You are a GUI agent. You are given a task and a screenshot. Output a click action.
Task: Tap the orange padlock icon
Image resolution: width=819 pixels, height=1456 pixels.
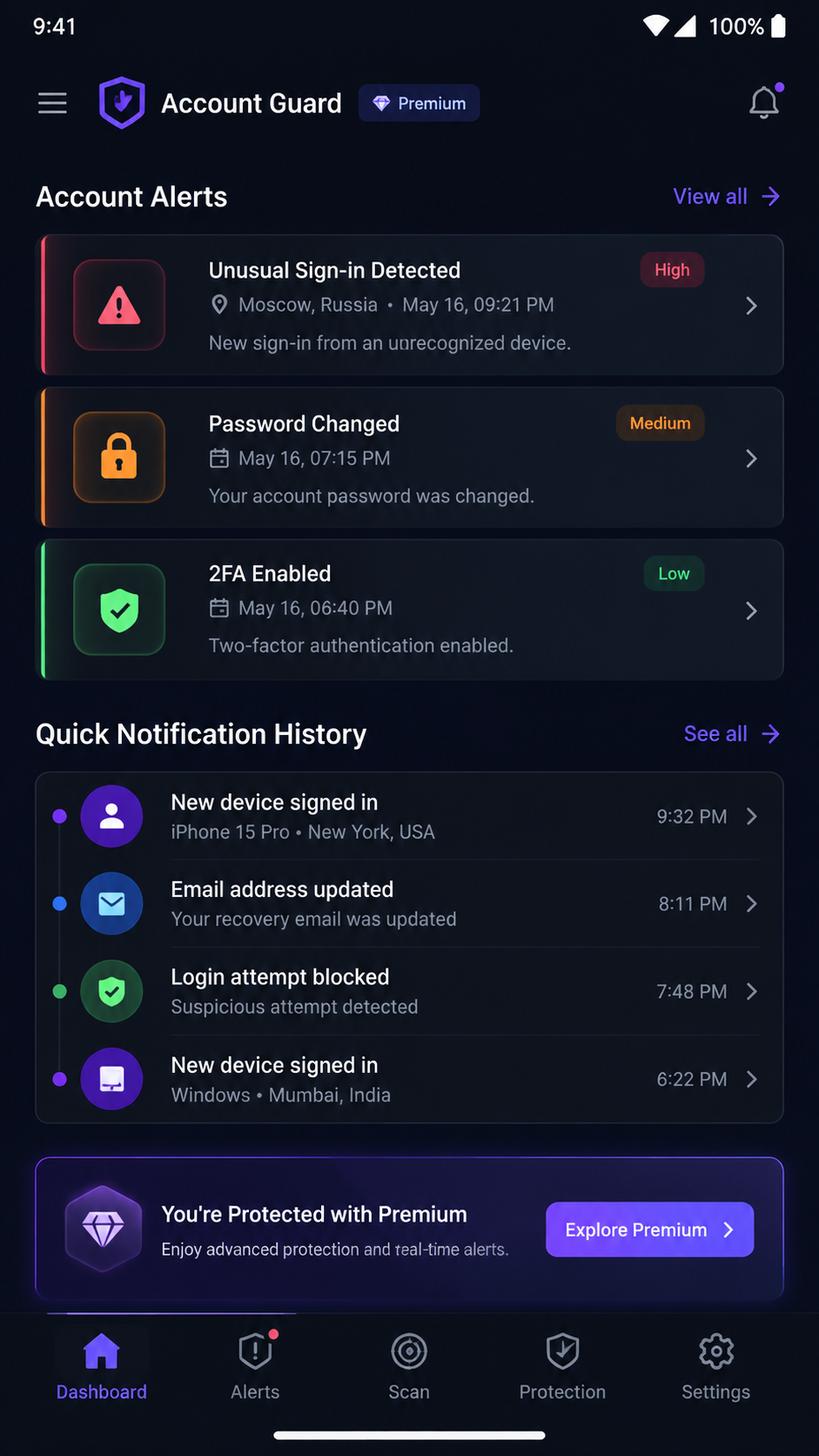[x=119, y=457]
